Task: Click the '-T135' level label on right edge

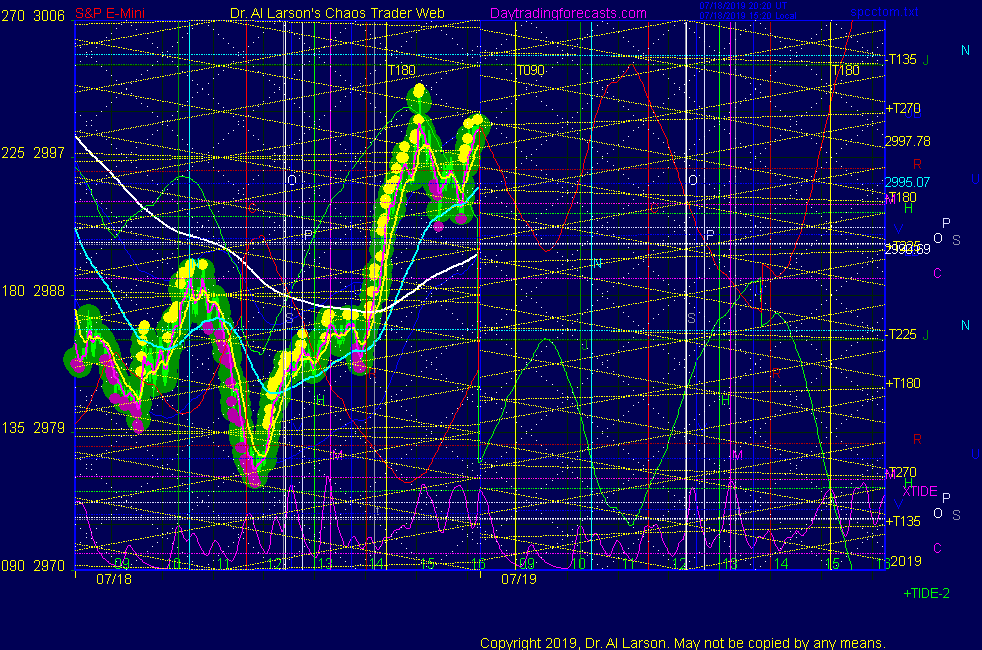Action: coord(901,59)
